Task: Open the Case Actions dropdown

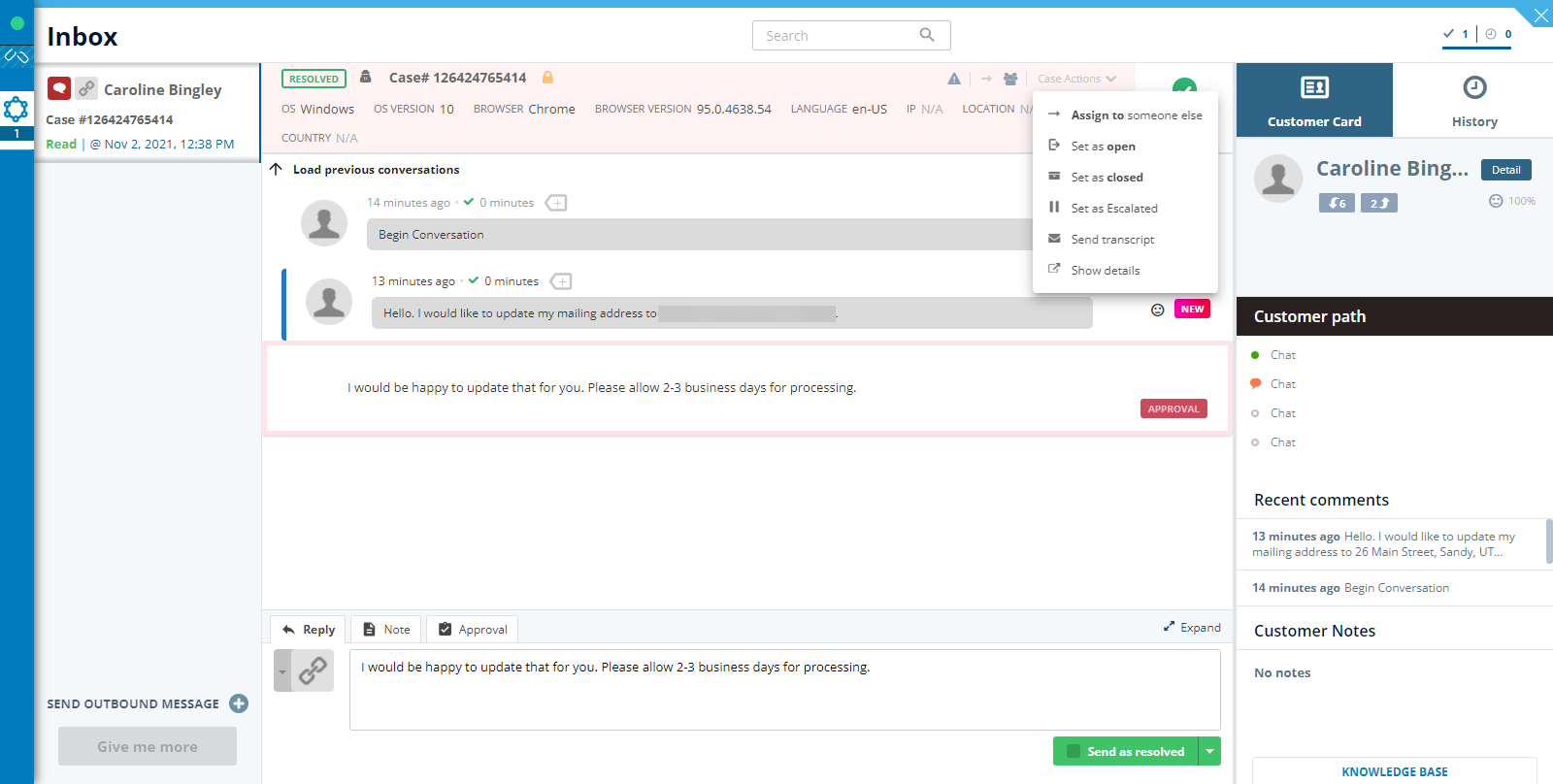Action: pos(1076,79)
